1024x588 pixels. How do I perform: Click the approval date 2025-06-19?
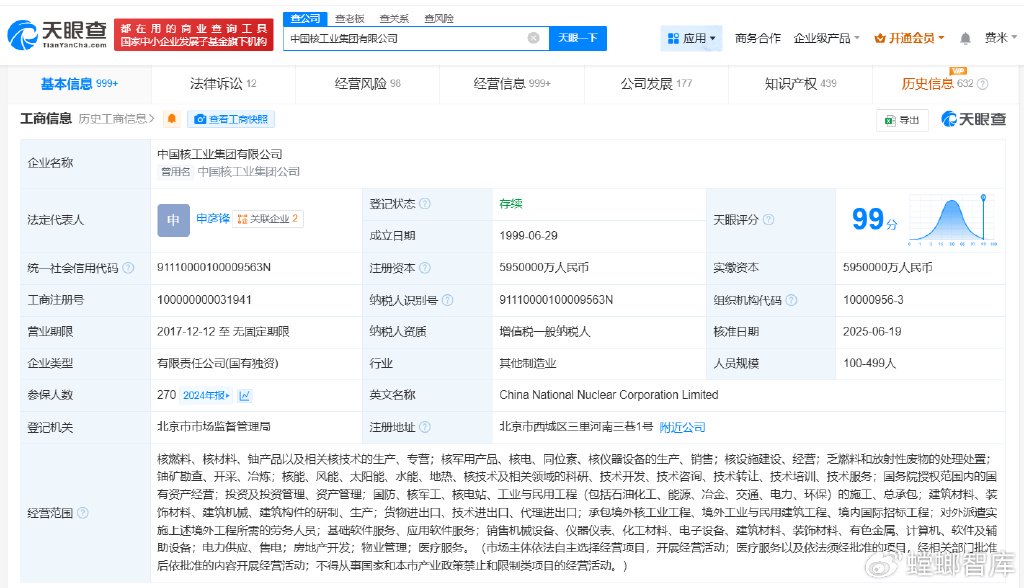(x=872, y=332)
